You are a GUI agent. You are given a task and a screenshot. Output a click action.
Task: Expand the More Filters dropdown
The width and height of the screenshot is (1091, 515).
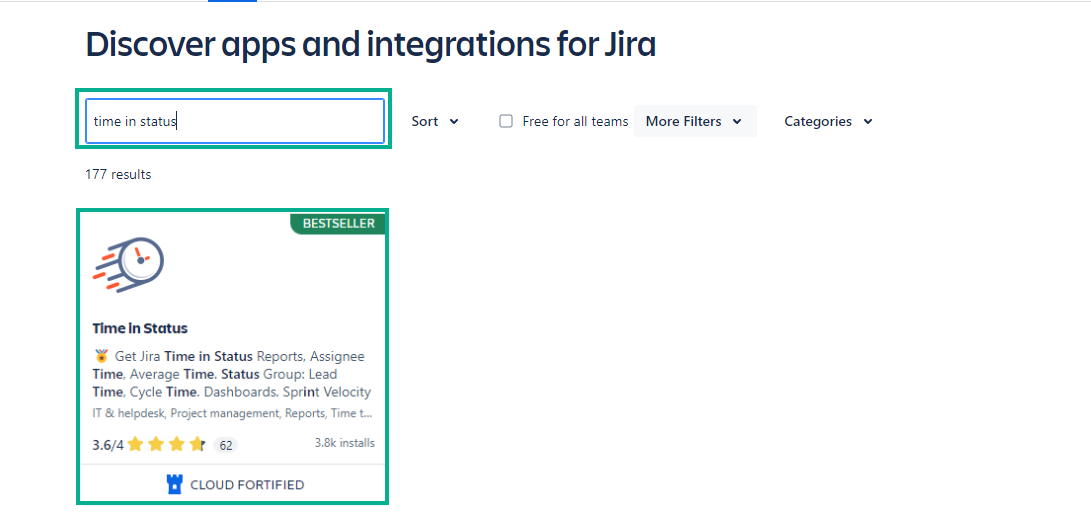[x=694, y=121]
